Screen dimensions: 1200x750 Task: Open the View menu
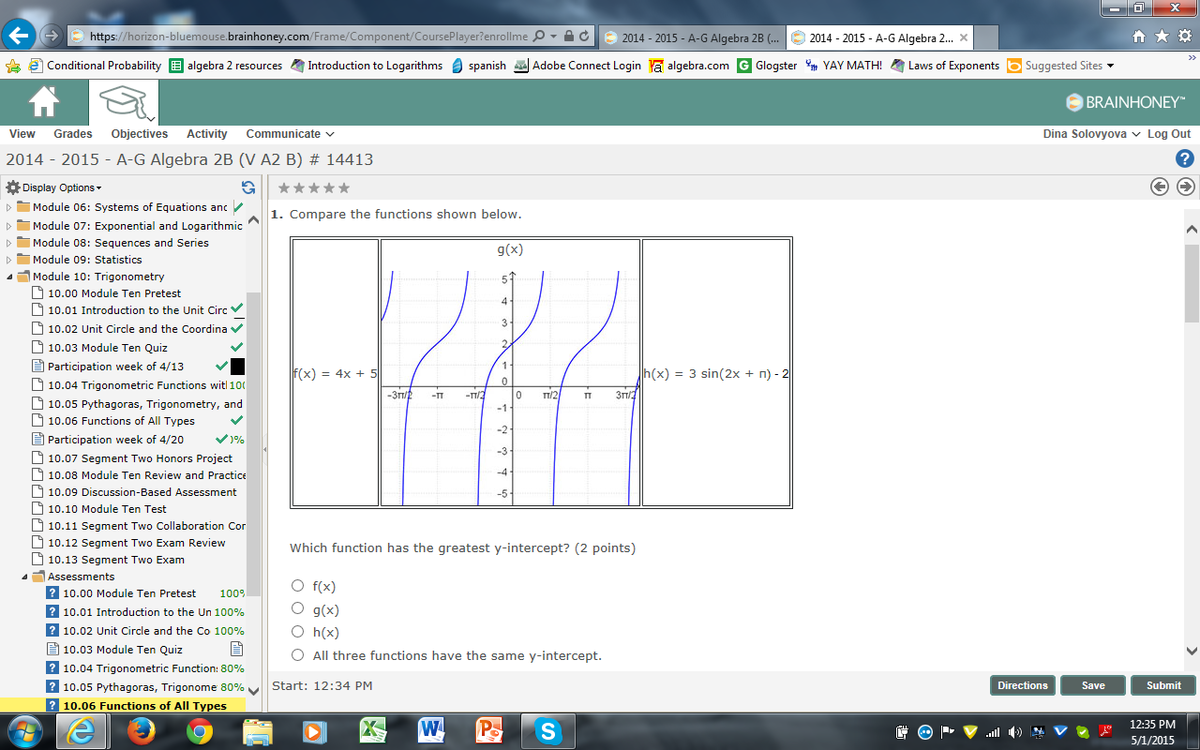pyautogui.click(x=22, y=133)
